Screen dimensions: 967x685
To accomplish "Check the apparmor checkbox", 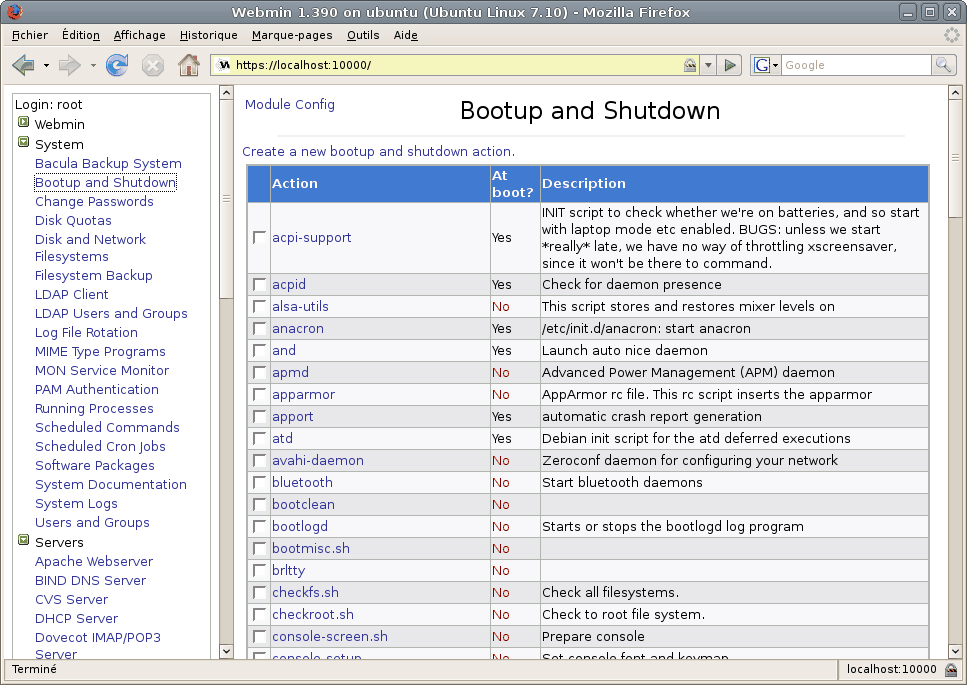I will tap(260, 395).
